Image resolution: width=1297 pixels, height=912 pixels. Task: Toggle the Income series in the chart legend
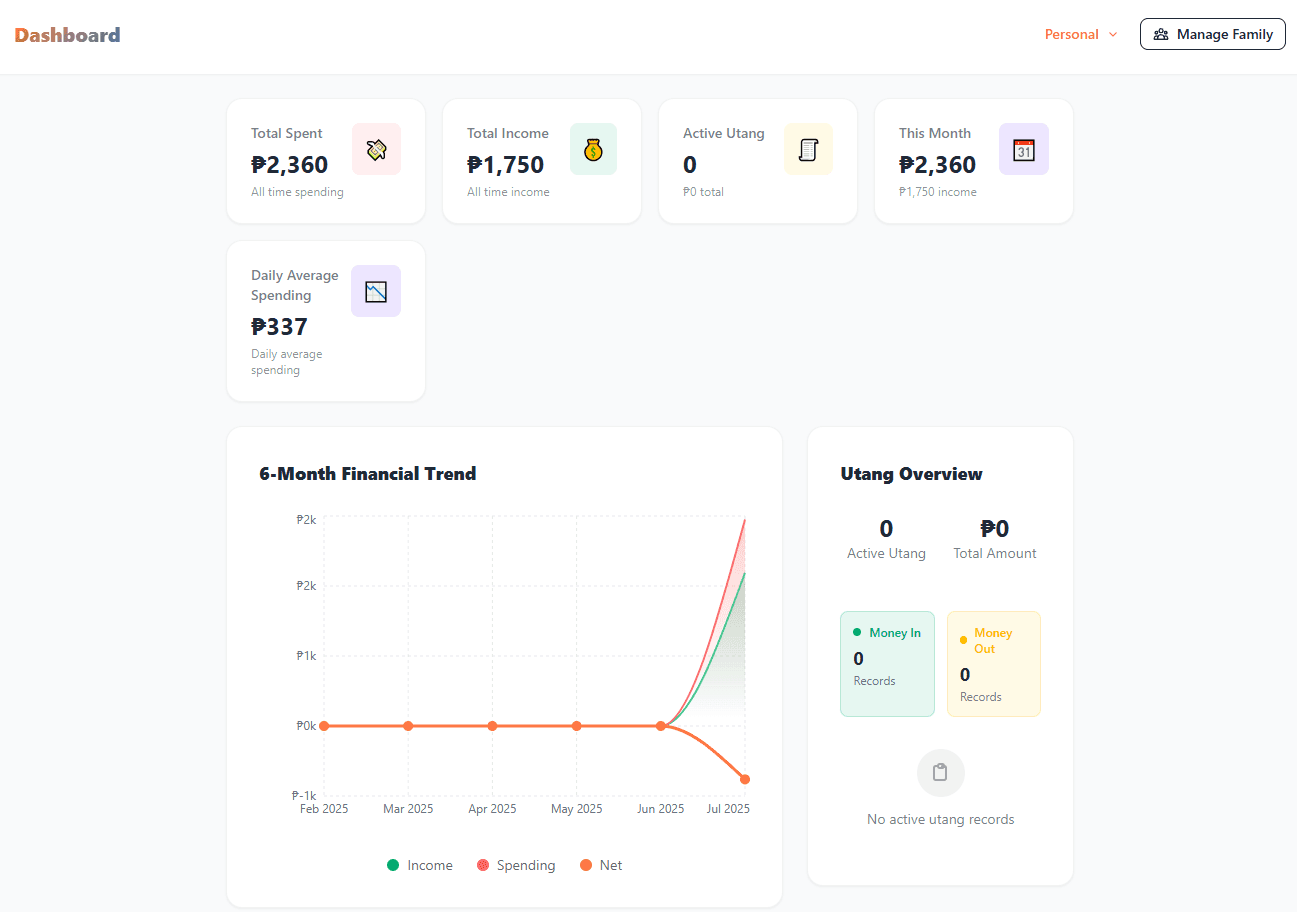pyautogui.click(x=419, y=865)
